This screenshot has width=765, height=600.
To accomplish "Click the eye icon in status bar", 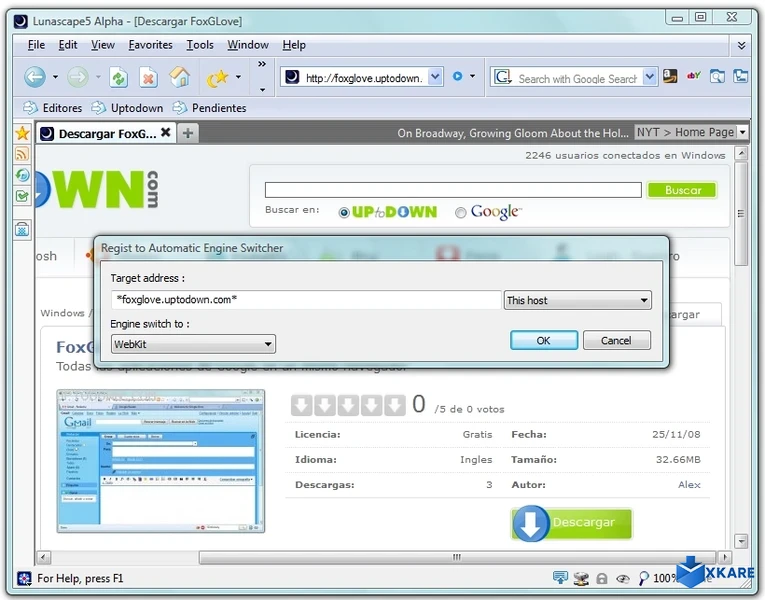I will [623, 579].
